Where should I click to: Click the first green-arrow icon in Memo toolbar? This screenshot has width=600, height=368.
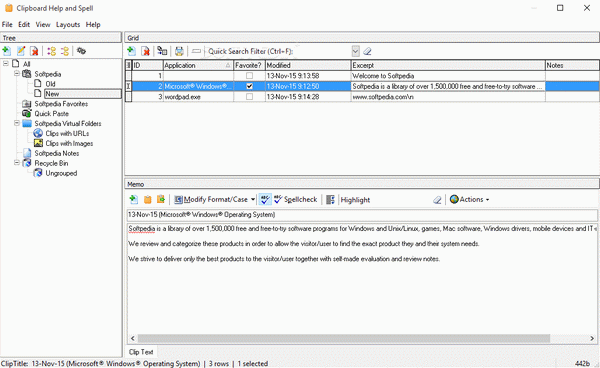(x=134, y=199)
